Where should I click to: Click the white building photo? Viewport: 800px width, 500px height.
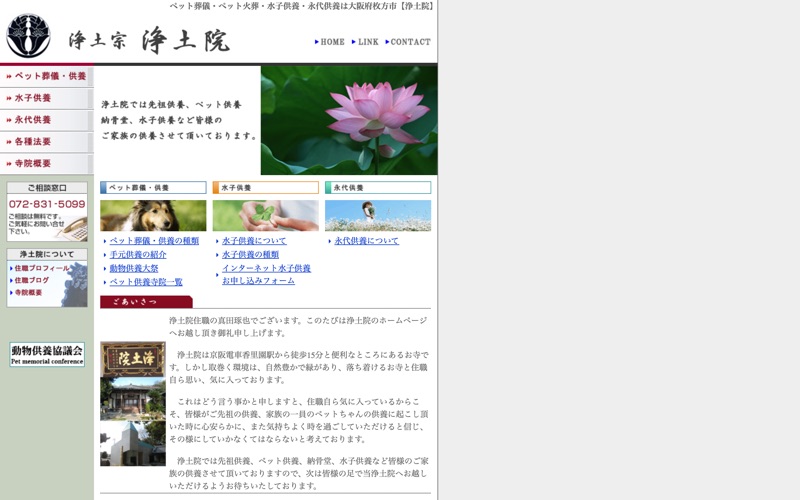(133, 443)
